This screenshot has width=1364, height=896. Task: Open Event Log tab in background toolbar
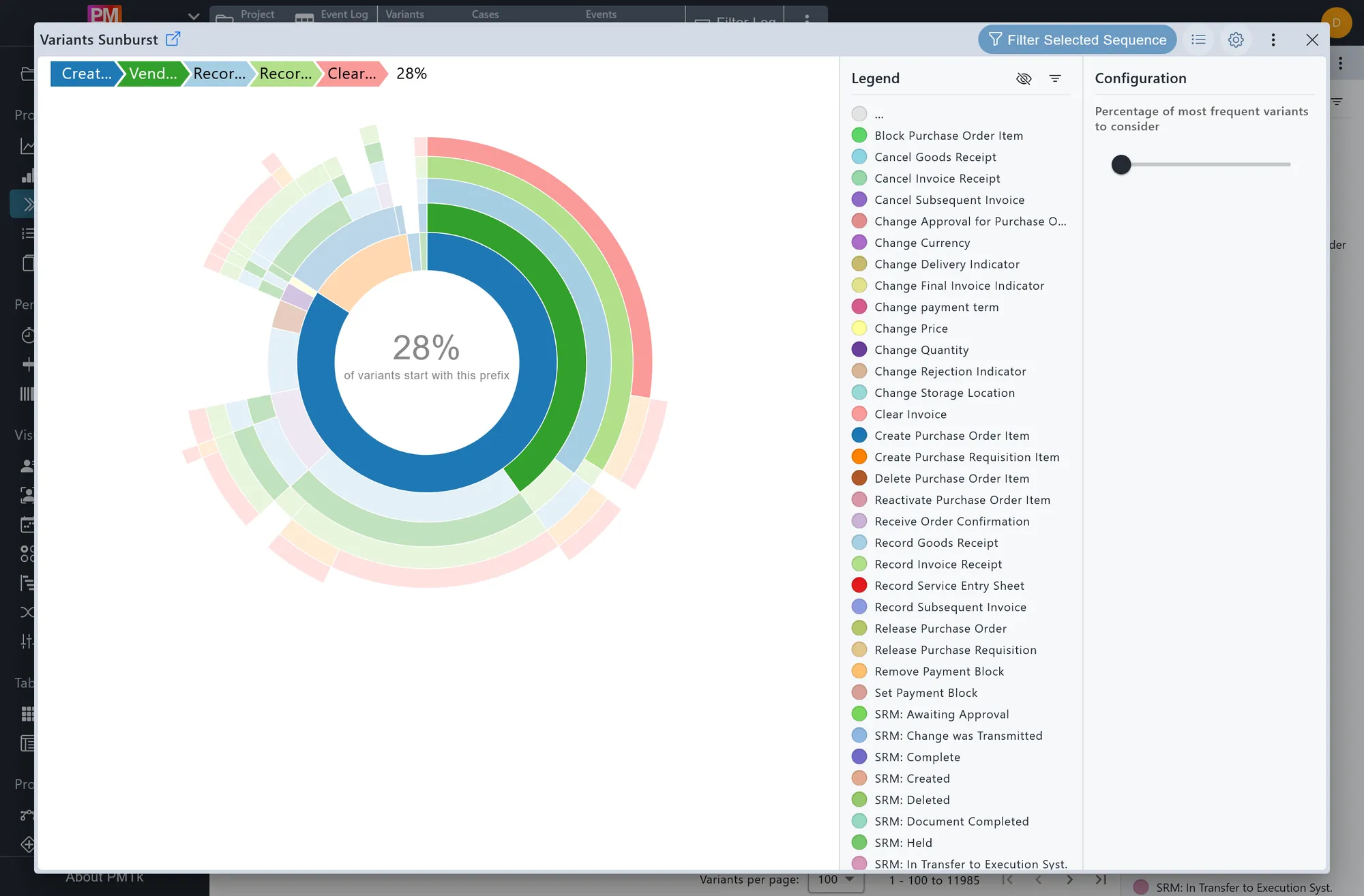pyautogui.click(x=333, y=14)
